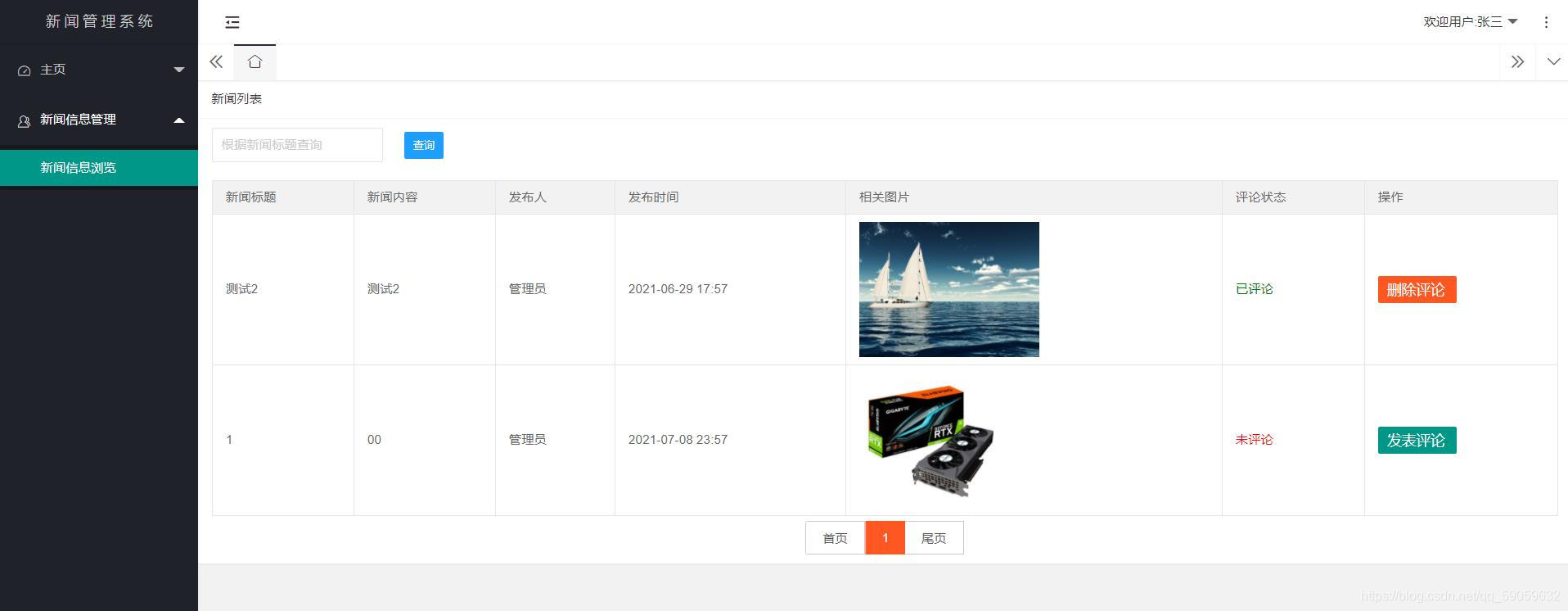Viewport: 1568px width, 611px height.
Task: Open the sailboat image thumbnail
Action: [948, 289]
